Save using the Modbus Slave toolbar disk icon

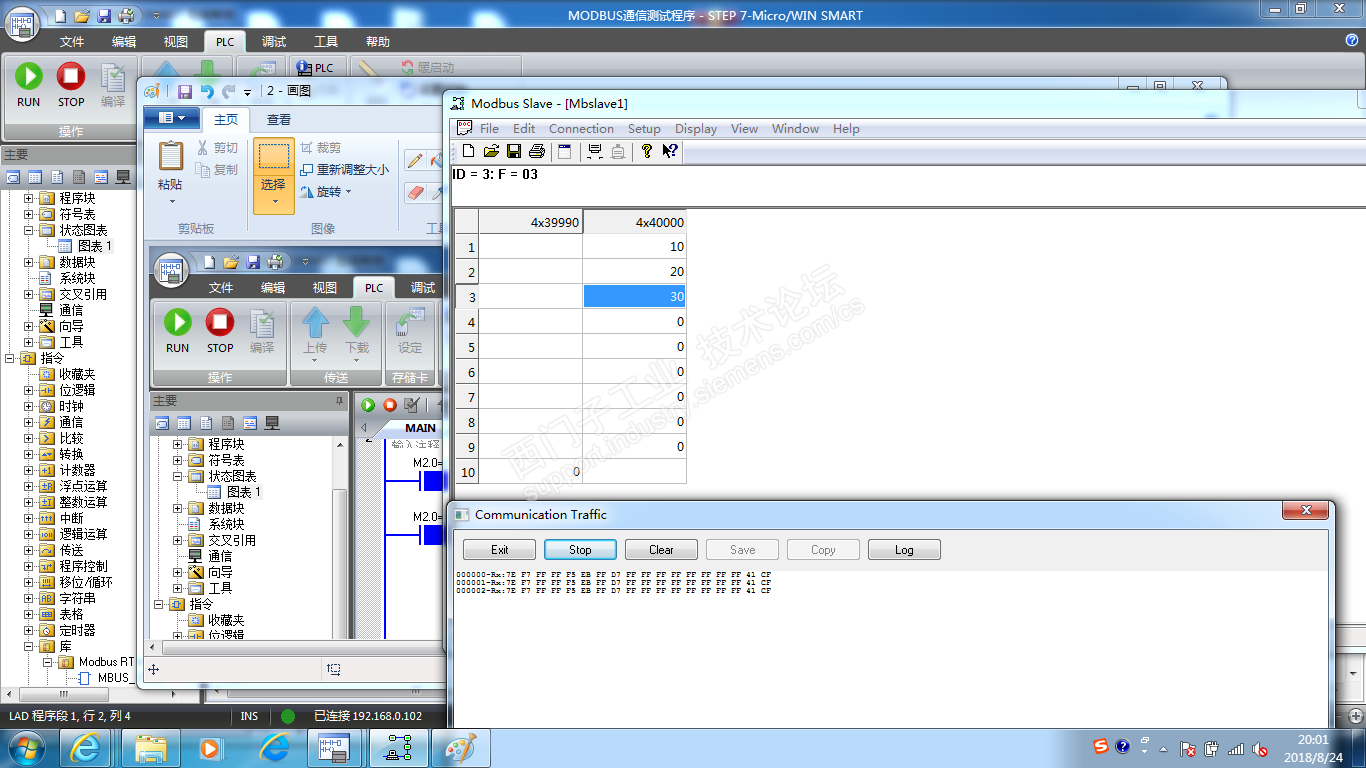514,151
